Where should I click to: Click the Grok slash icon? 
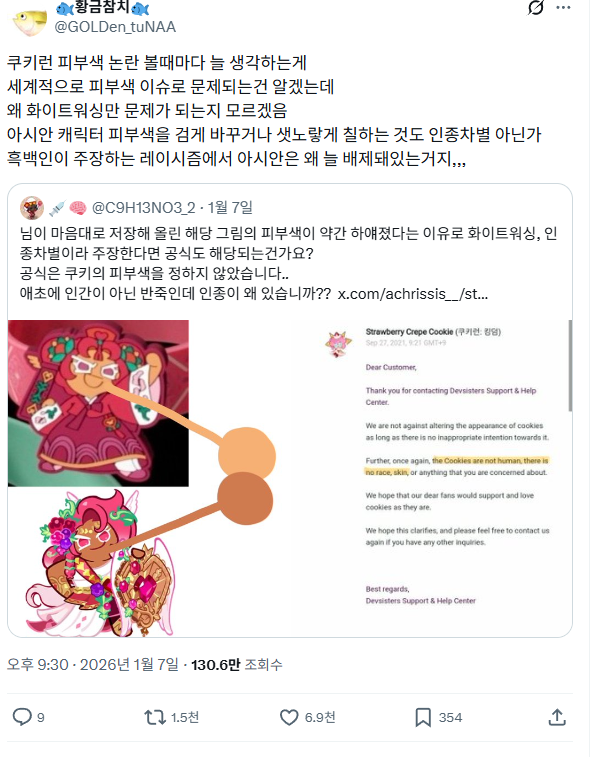535,8
